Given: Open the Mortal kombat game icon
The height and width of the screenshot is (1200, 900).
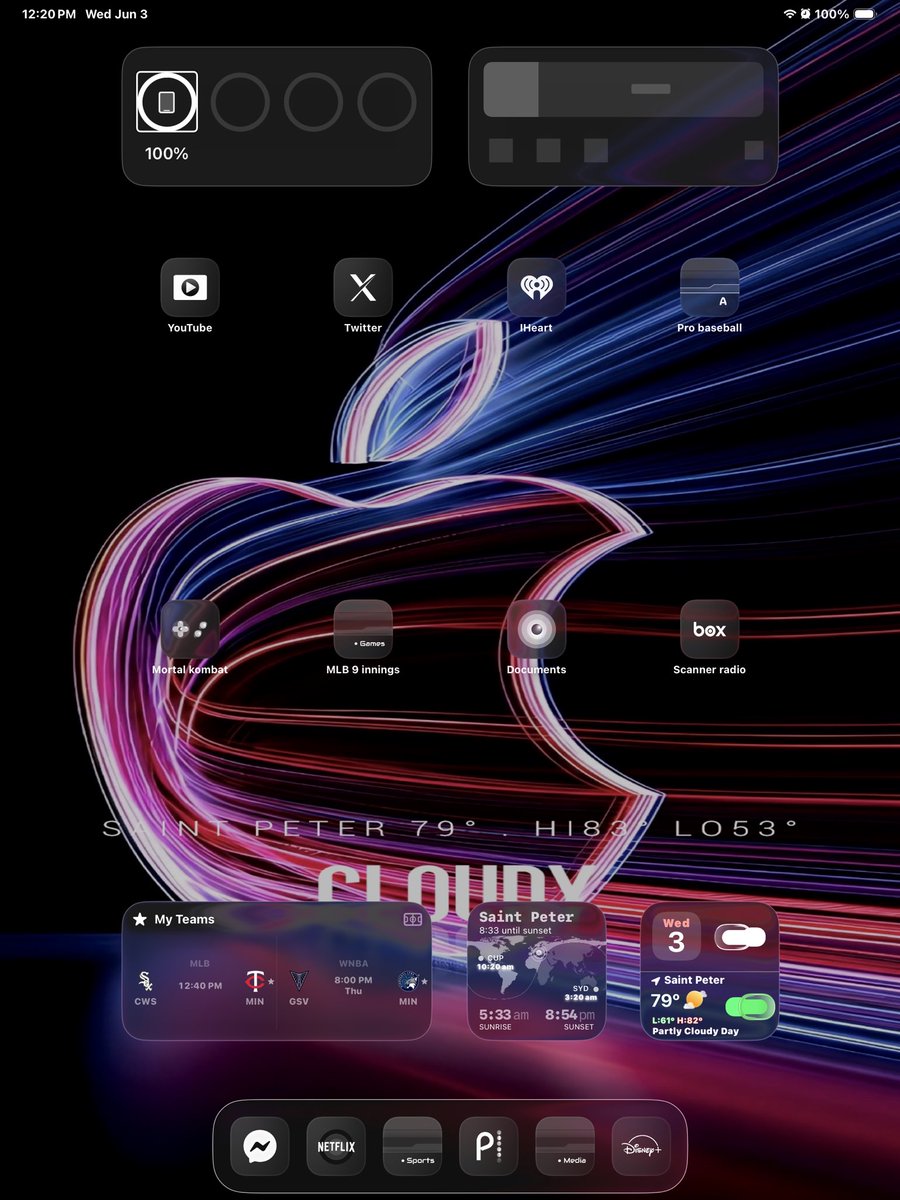Looking at the screenshot, I should (x=190, y=630).
